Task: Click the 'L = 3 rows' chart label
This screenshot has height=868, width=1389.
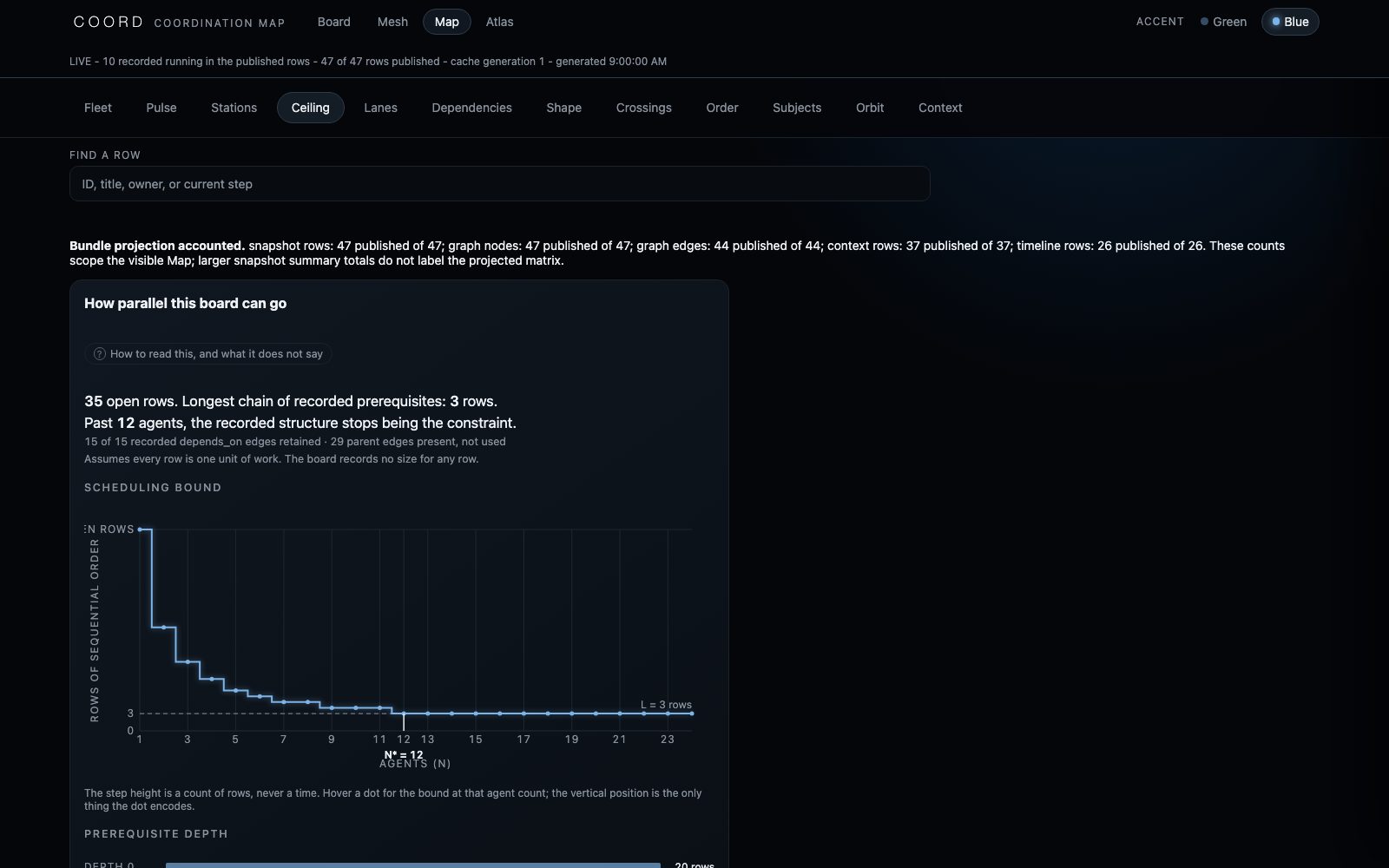Action: [666, 705]
